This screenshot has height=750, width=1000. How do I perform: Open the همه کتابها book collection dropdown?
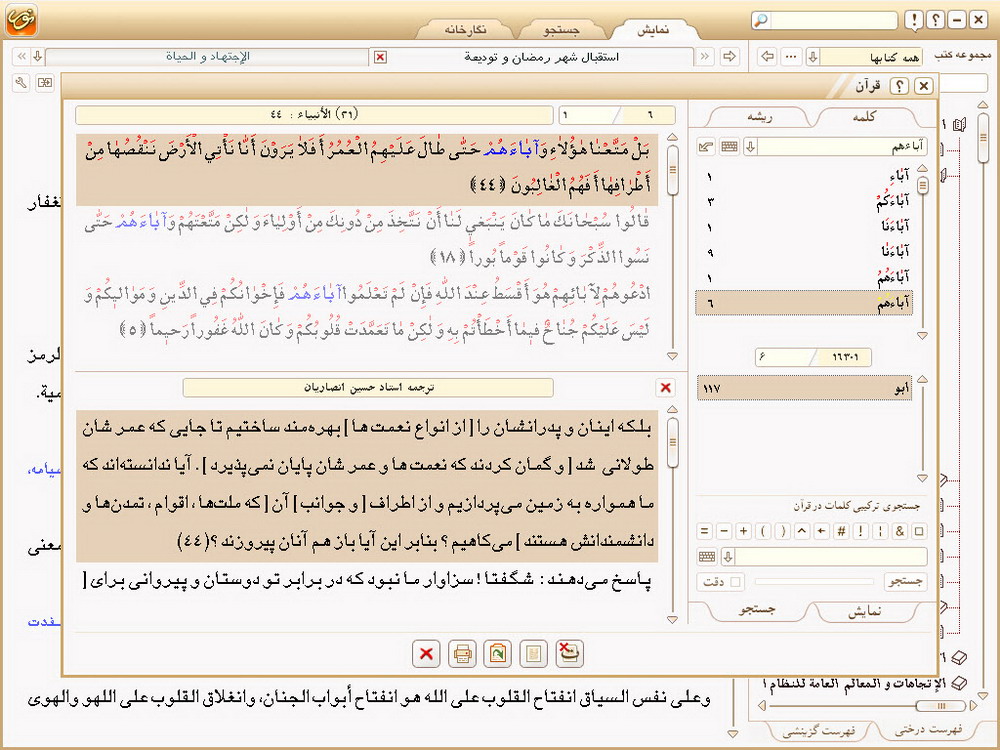point(813,57)
